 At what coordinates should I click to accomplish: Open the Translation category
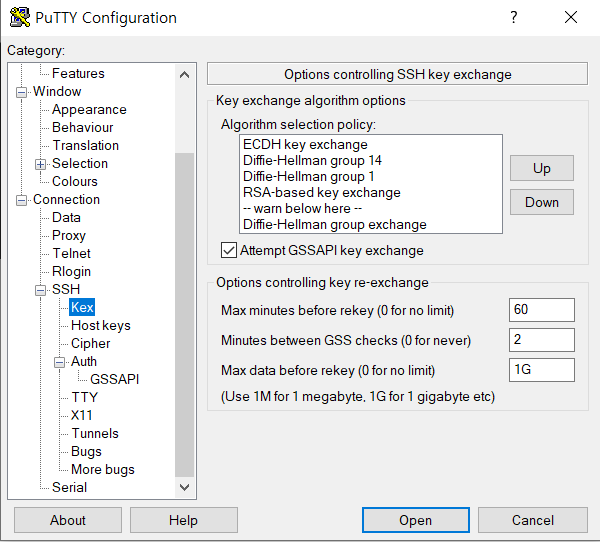click(x=85, y=145)
